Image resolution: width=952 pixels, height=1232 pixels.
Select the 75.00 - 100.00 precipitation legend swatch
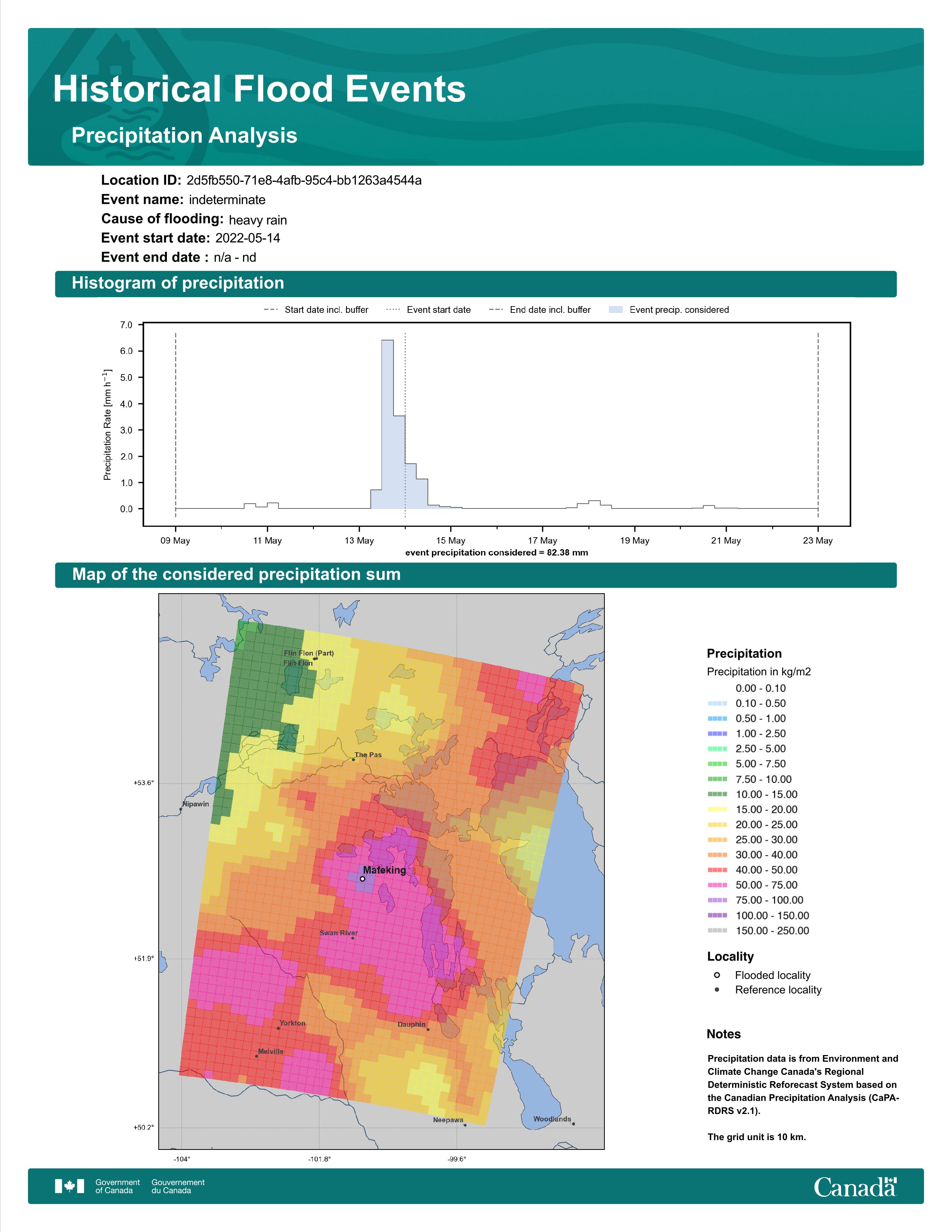coord(718,900)
